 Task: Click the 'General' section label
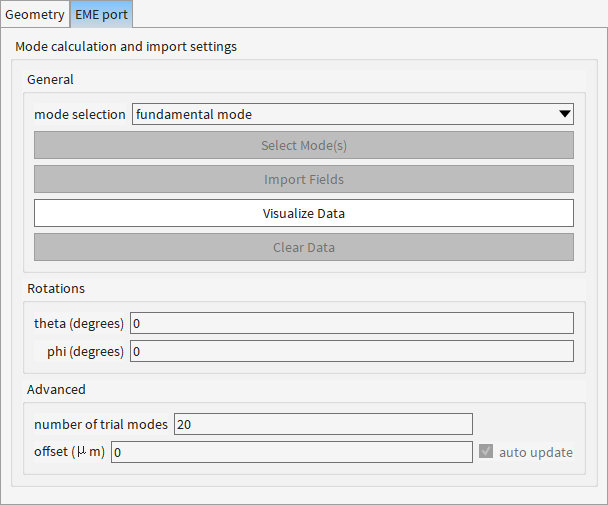50,80
